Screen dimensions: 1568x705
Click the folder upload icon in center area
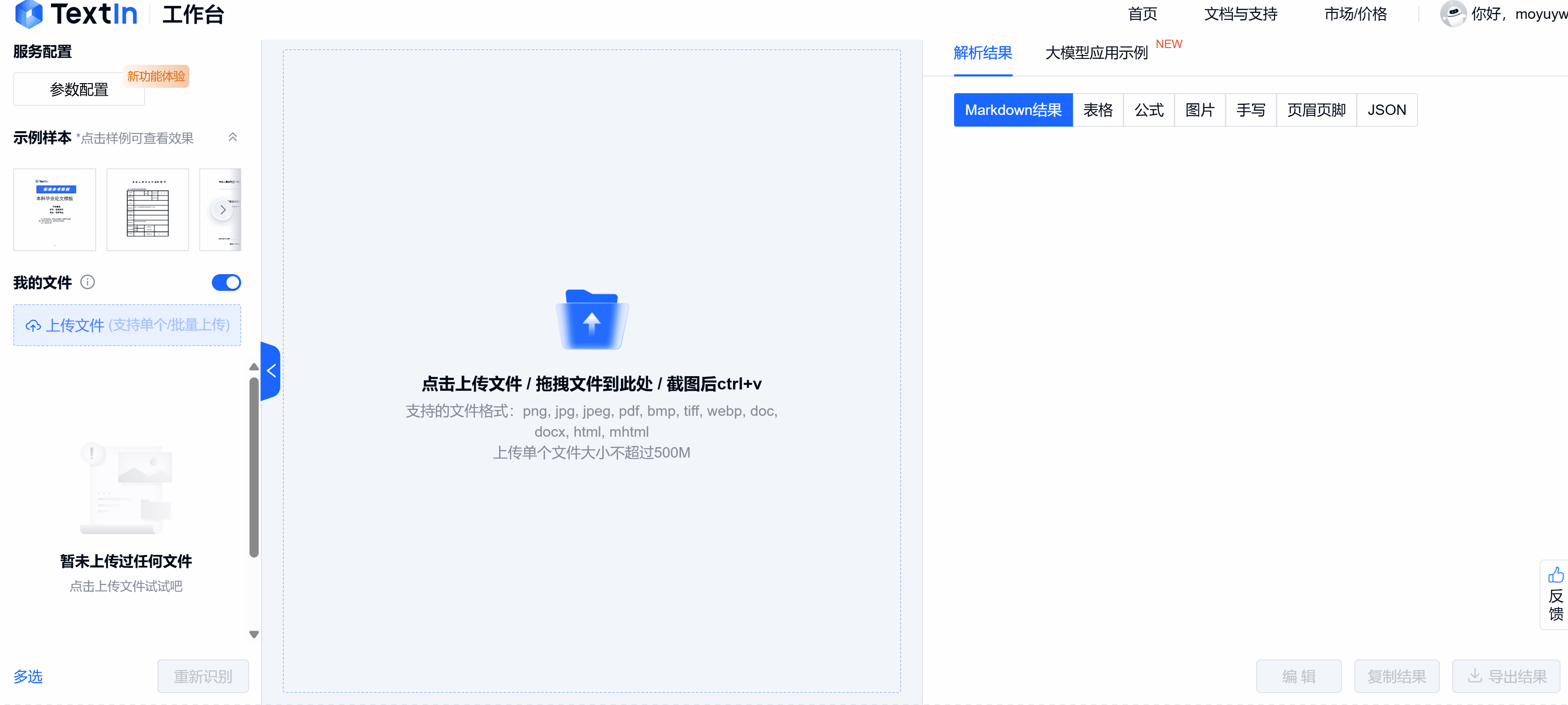click(591, 319)
